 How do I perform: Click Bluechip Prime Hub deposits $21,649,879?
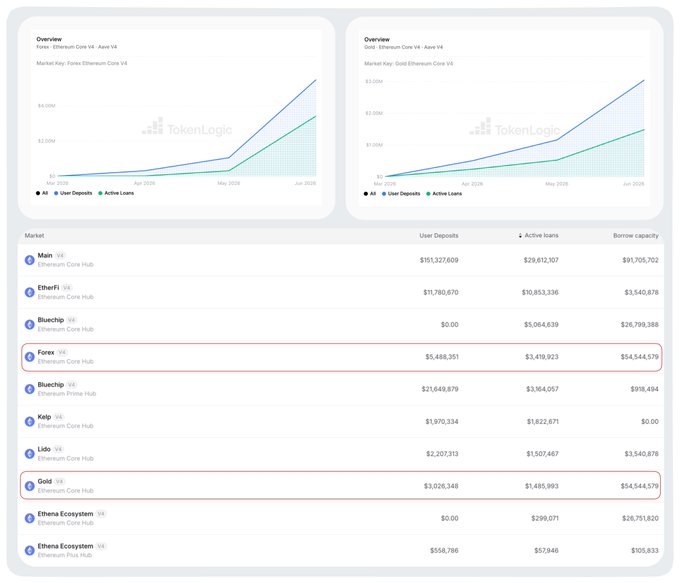coord(440,389)
